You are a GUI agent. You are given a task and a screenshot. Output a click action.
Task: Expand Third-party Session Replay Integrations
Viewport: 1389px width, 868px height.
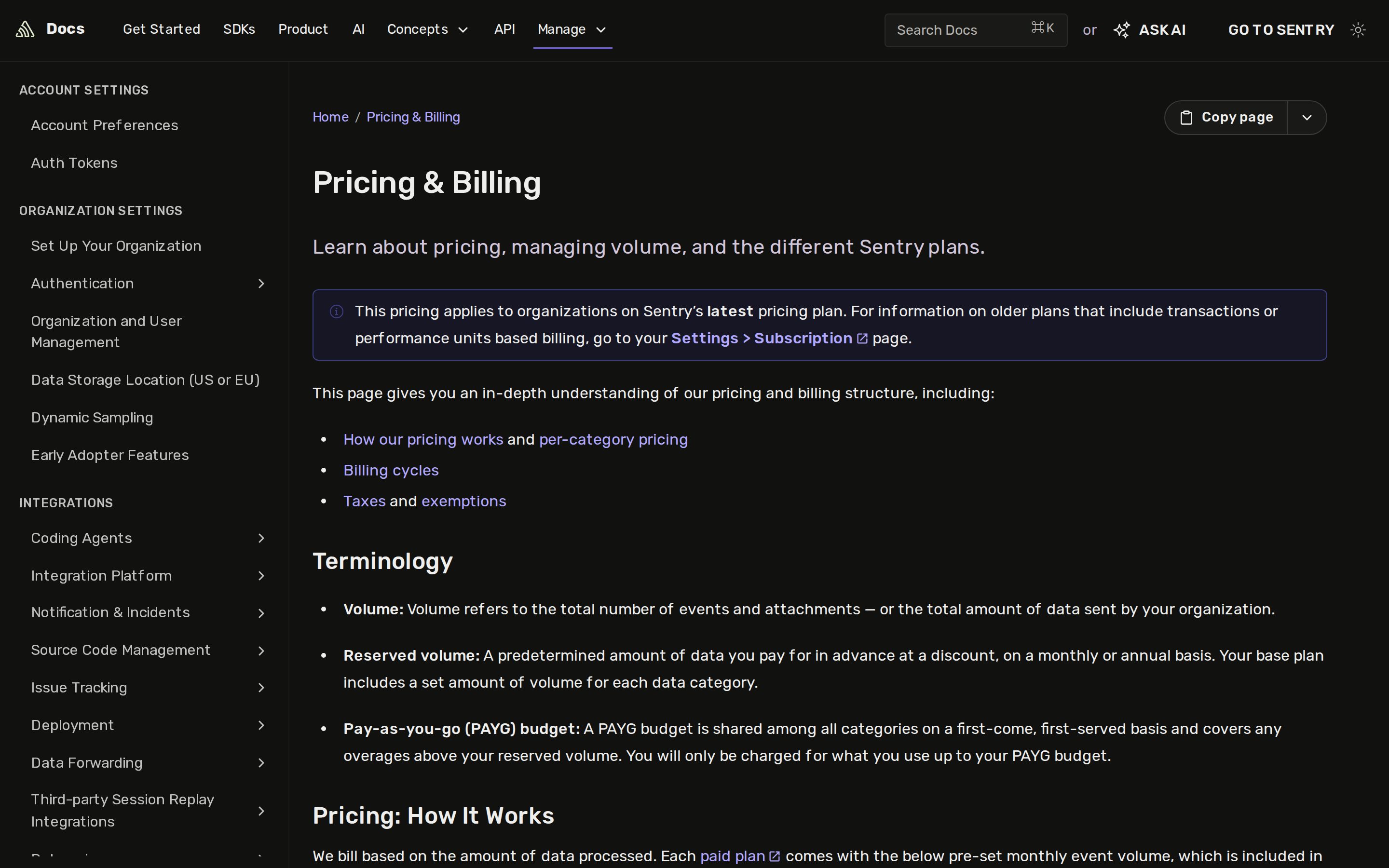261,811
